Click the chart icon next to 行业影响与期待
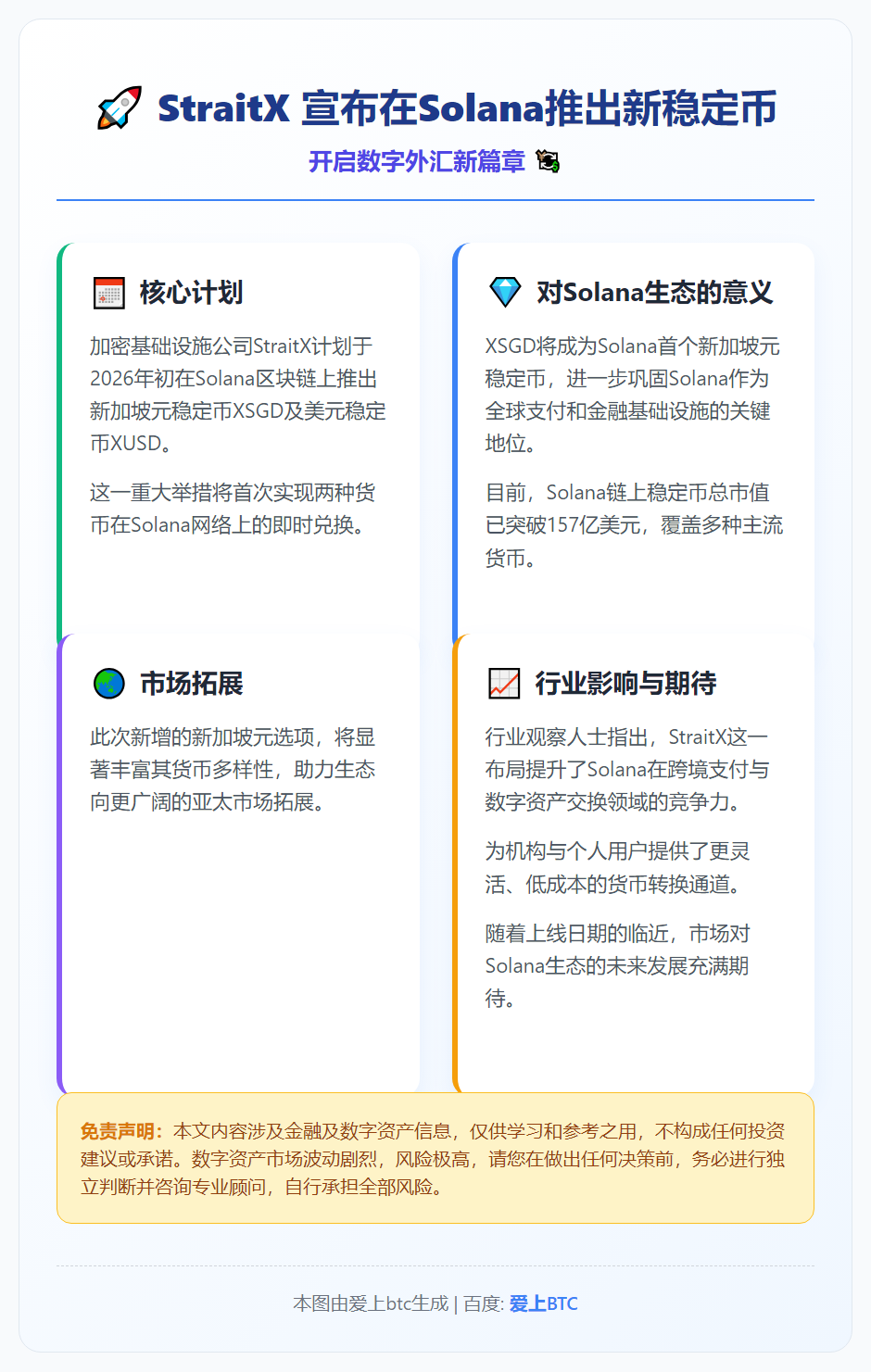Viewport: 871px width, 1372px height. [504, 684]
